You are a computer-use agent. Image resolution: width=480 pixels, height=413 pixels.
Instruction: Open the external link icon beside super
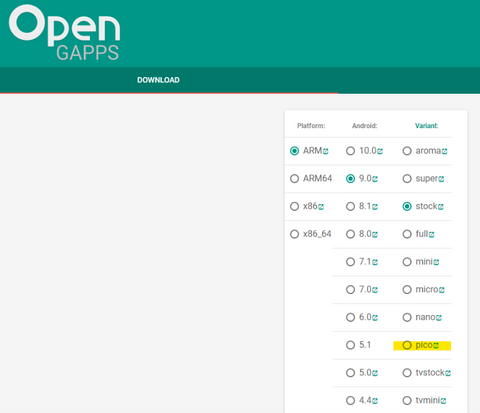point(441,179)
